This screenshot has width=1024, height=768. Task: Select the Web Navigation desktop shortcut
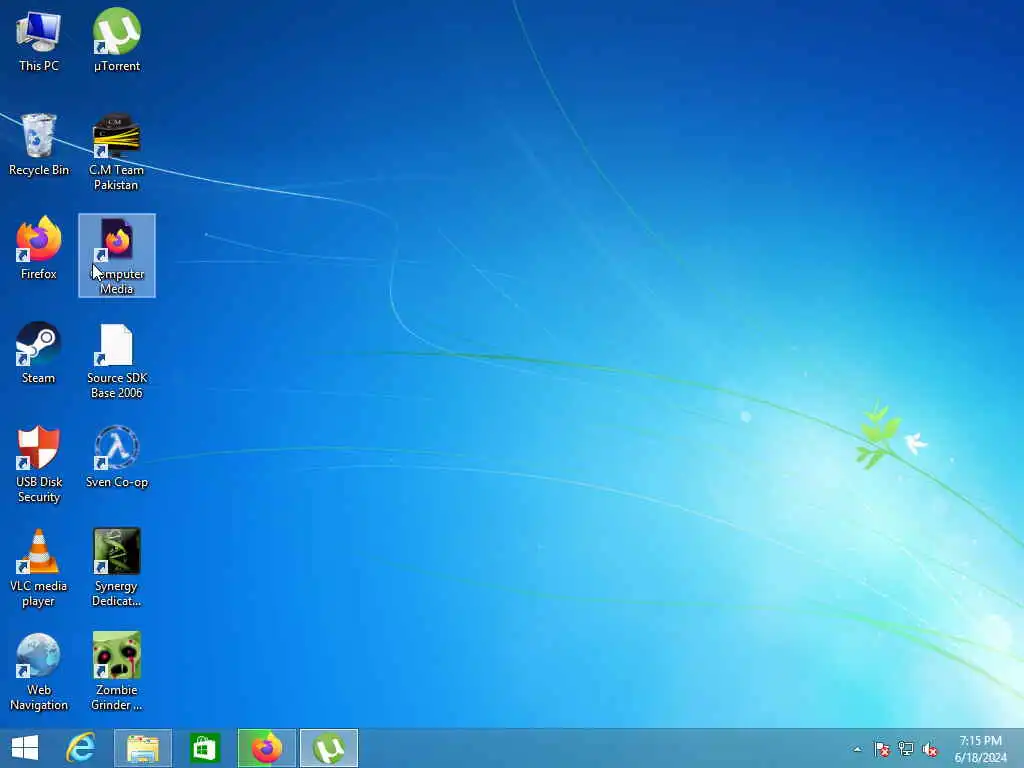pyautogui.click(x=39, y=672)
